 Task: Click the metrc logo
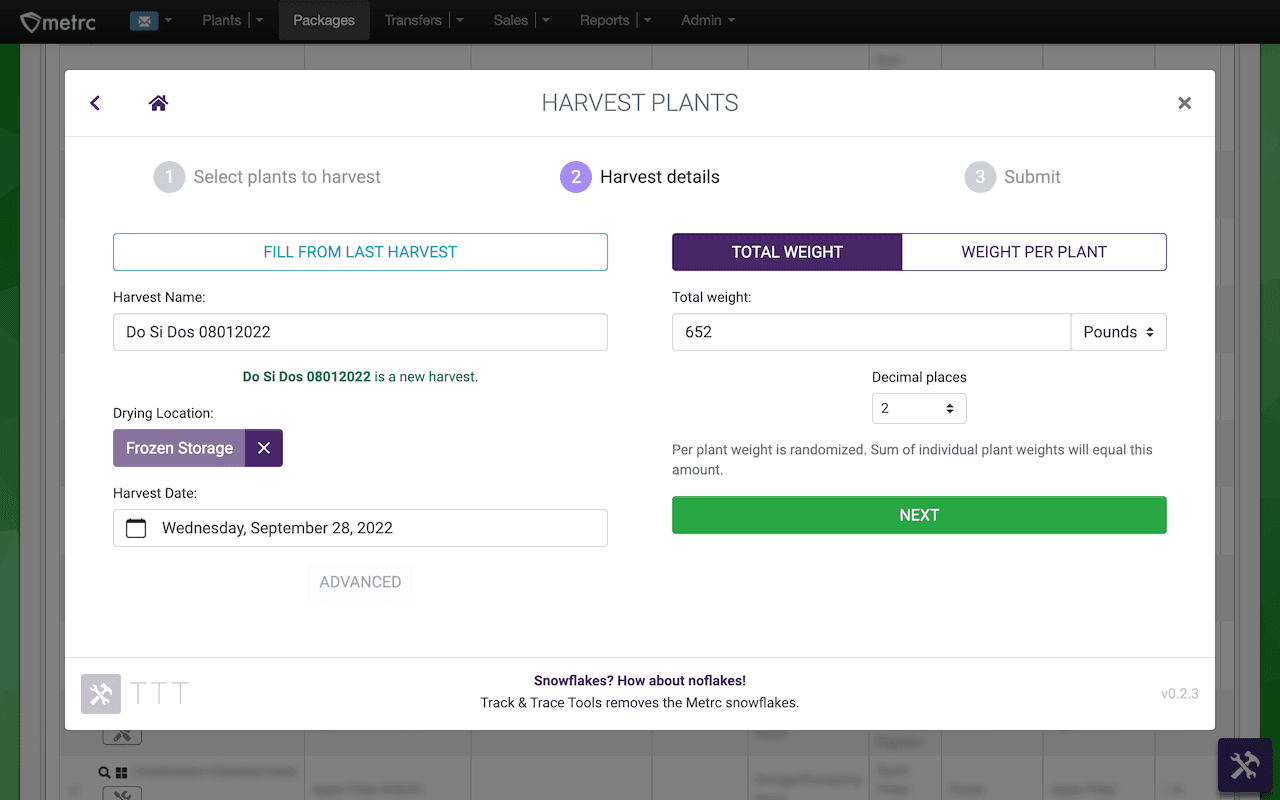57,20
